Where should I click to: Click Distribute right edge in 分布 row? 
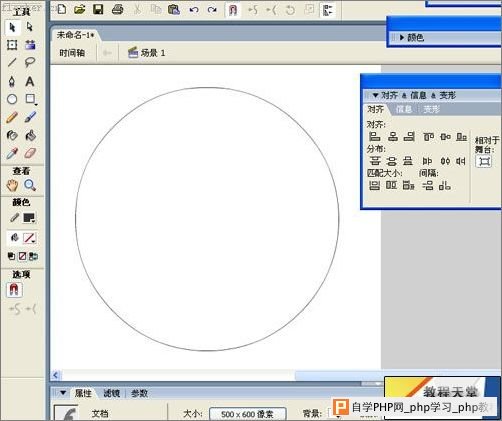coord(461,161)
